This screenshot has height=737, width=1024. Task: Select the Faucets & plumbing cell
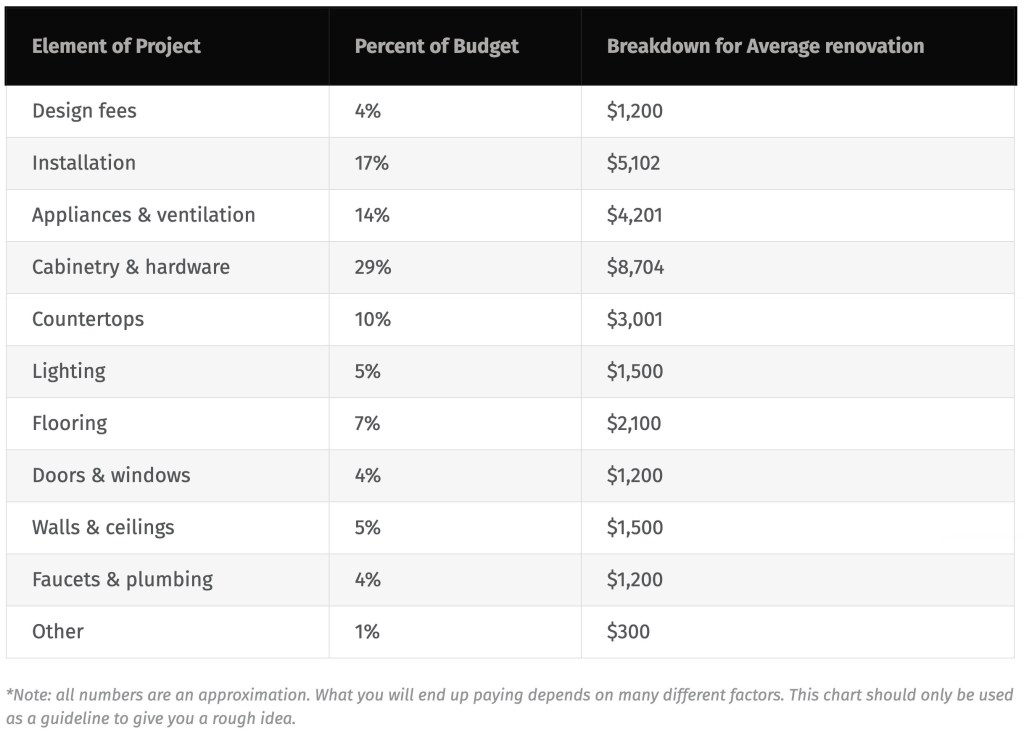tap(122, 579)
